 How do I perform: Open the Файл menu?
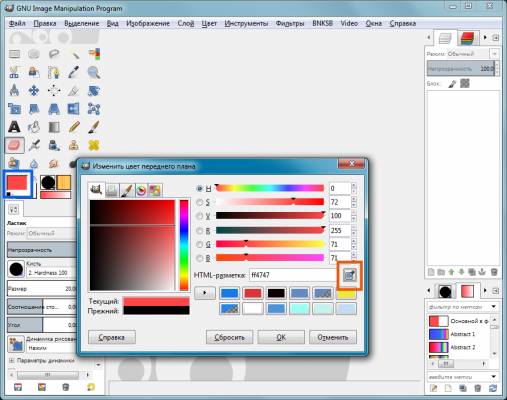(x=17, y=23)
